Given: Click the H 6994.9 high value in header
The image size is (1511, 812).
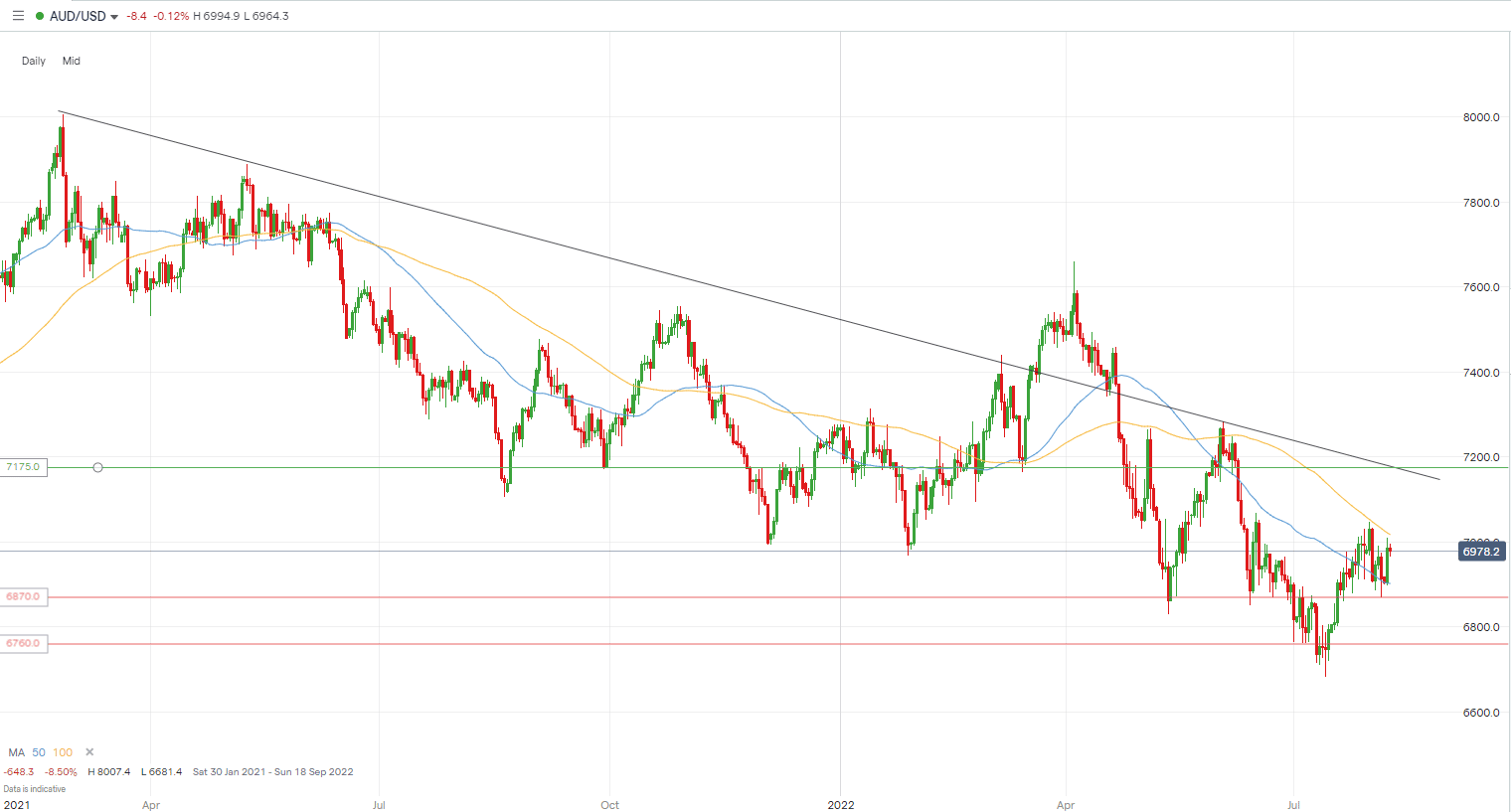Looking at the screenshot, I should click(217, 16).
